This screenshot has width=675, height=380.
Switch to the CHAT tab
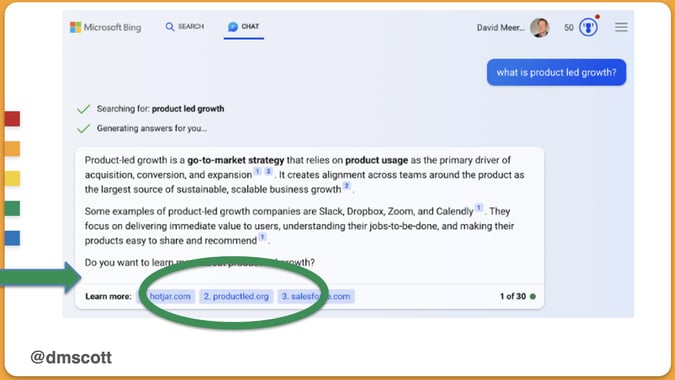[244, 27]
